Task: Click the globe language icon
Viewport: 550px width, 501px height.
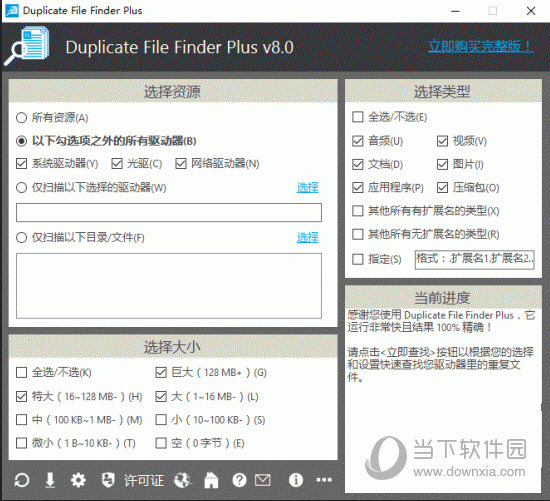Action: click(182, 480)
